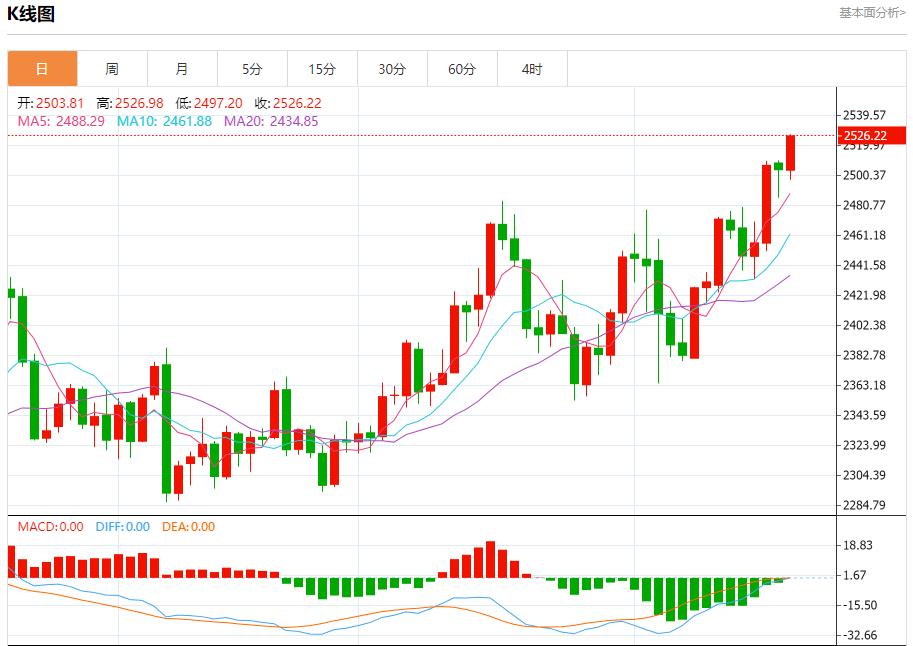This screenshot has width=913, height=646.
Task: Select the 30分 timeframe tab
Action: [392, 69]
